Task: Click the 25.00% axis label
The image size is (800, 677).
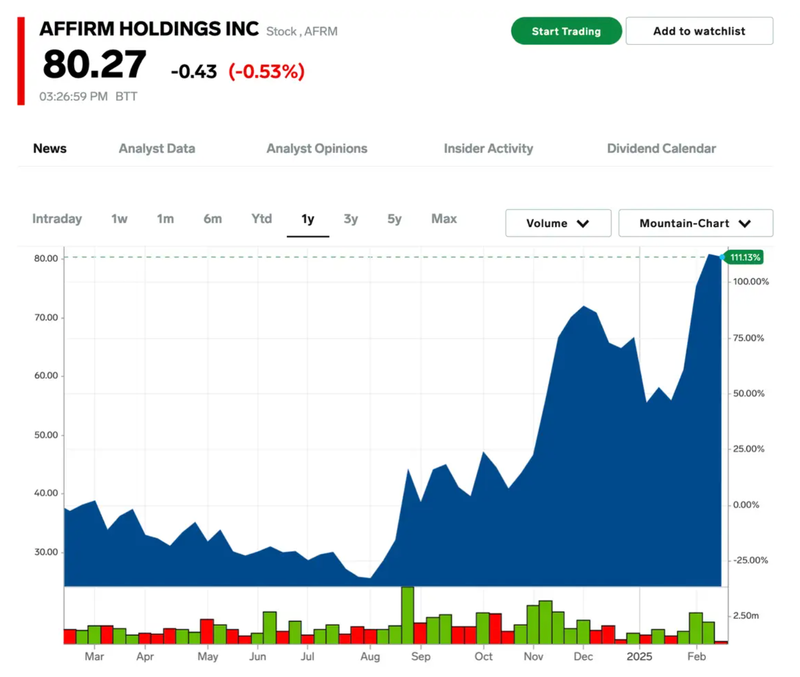Action: click(x=748, y=449)
